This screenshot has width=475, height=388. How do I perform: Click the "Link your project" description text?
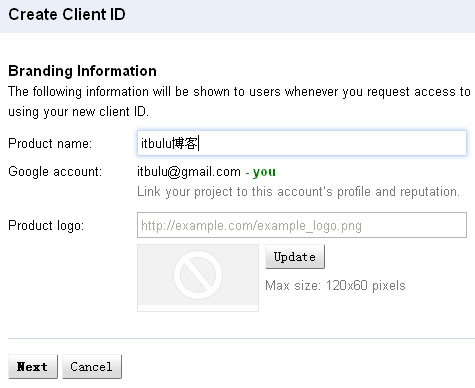tap(298, 192)
